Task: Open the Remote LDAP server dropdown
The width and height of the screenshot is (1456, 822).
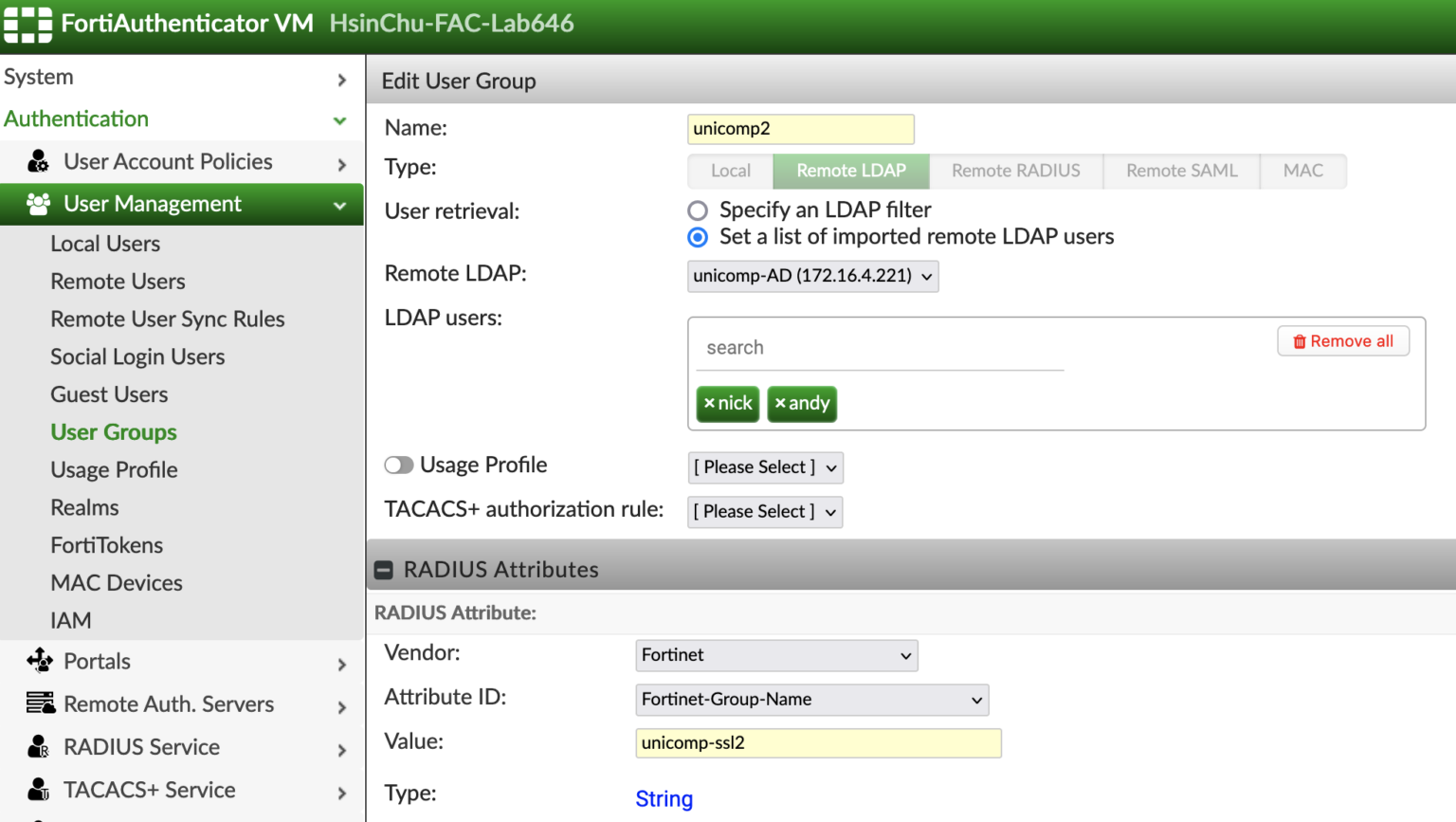Action: click(x=812, y=276)
